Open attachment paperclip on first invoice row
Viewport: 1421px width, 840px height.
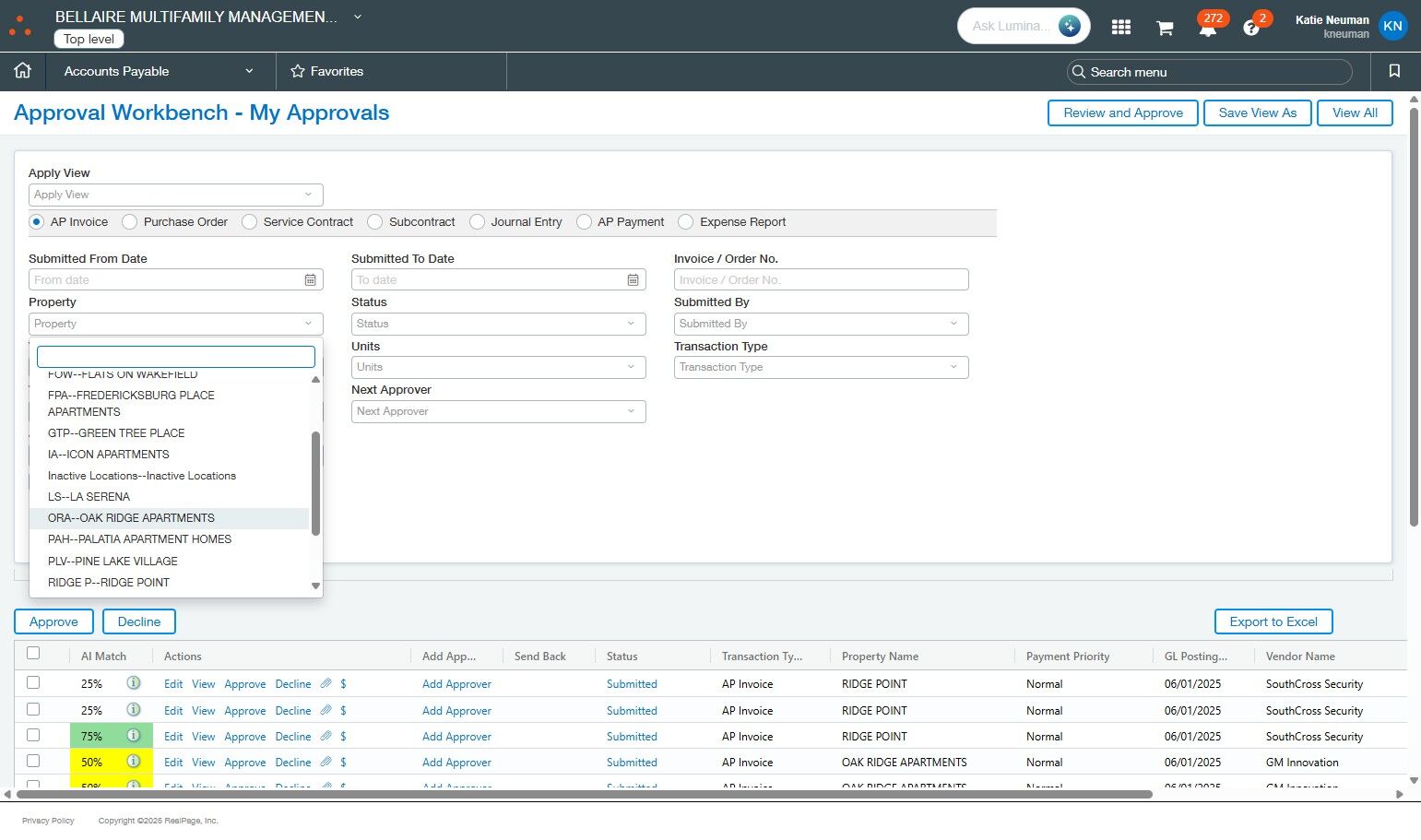point(326,684)
